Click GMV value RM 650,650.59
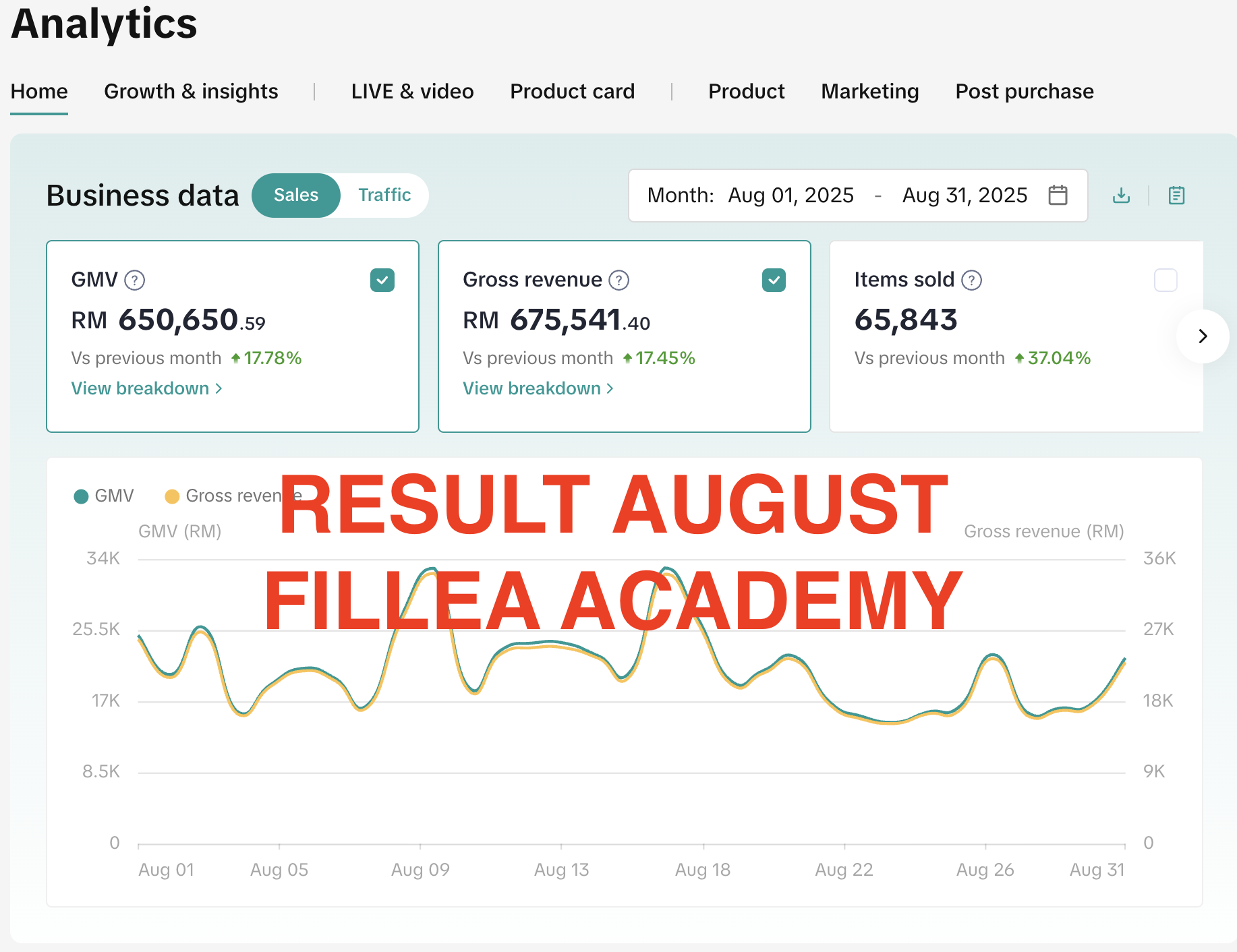1237x952 pixels. point(168,320)
